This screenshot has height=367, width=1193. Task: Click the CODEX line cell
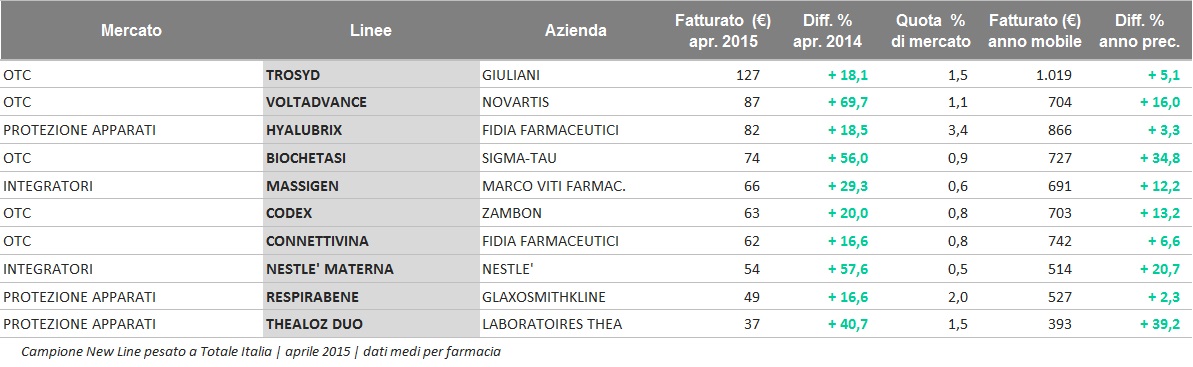[371, 213]
